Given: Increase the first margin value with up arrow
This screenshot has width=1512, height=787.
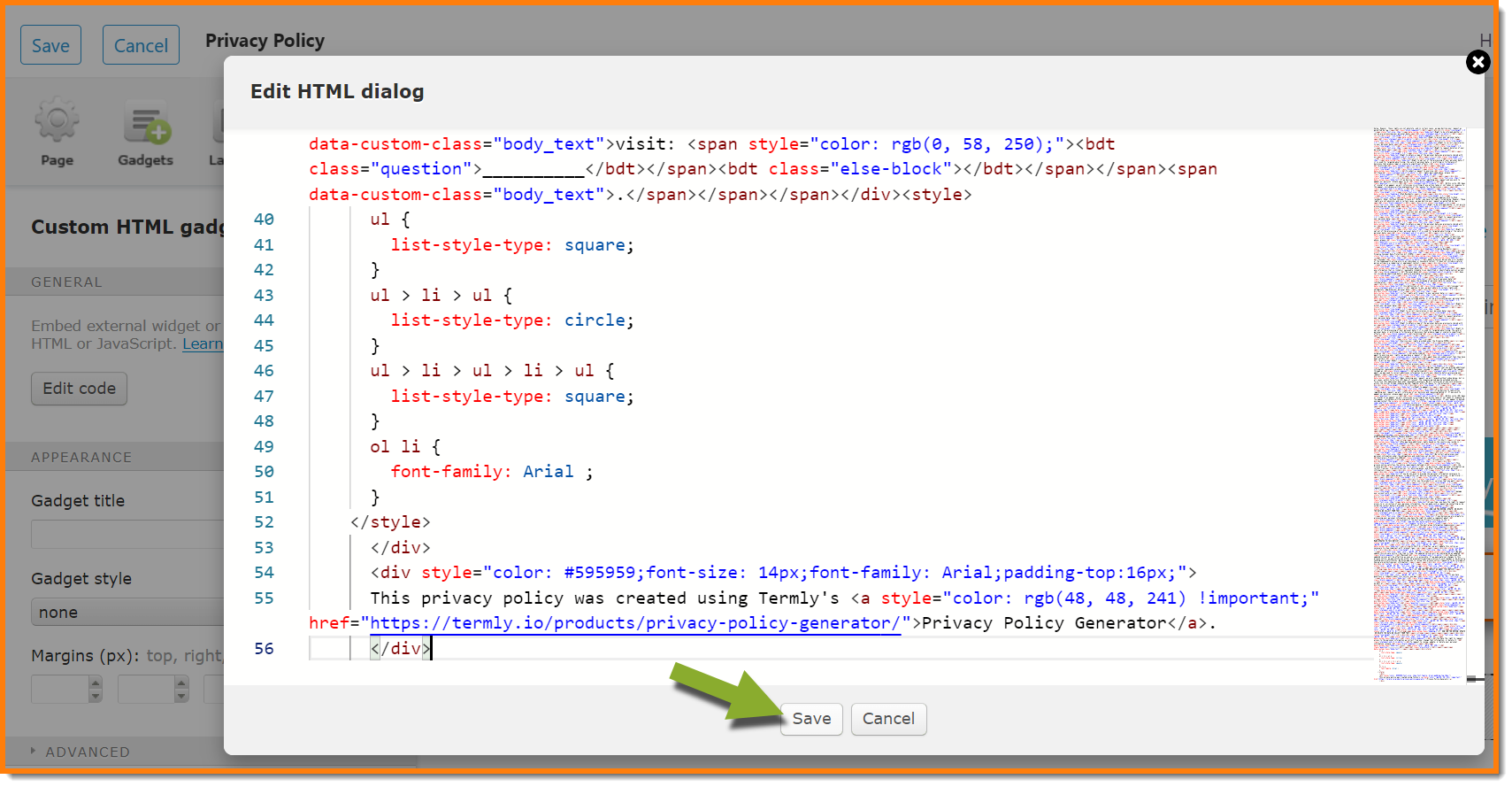Looking at the screenshot, I should pos(96,683).
